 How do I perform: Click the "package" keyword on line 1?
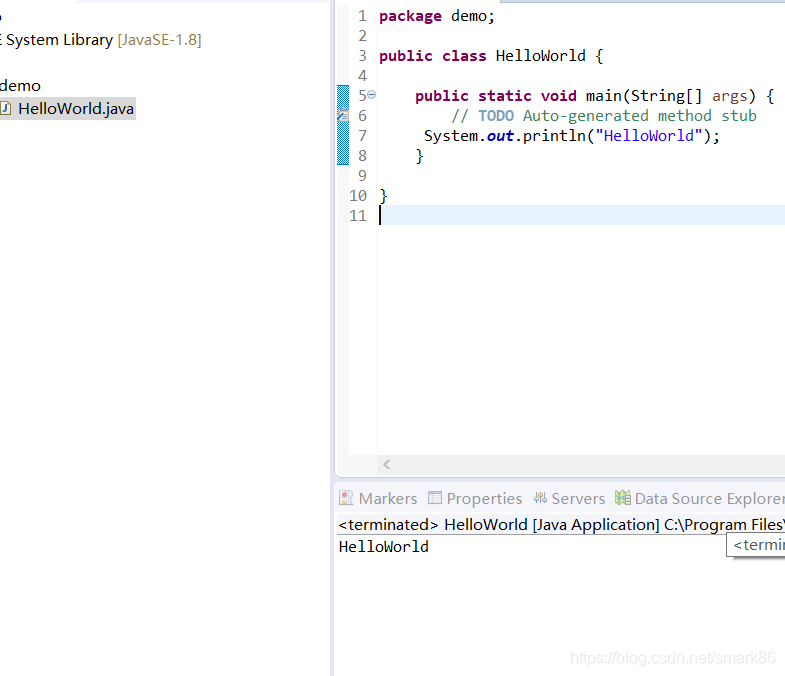tap(410, 16)
